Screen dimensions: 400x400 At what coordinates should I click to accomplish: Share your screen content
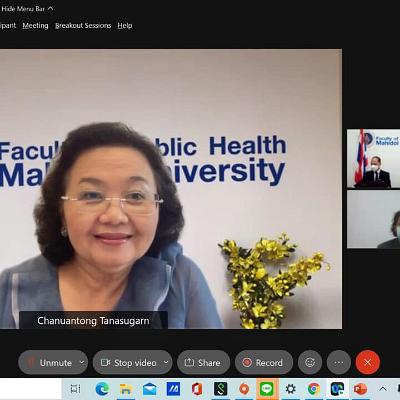point(203,362)
